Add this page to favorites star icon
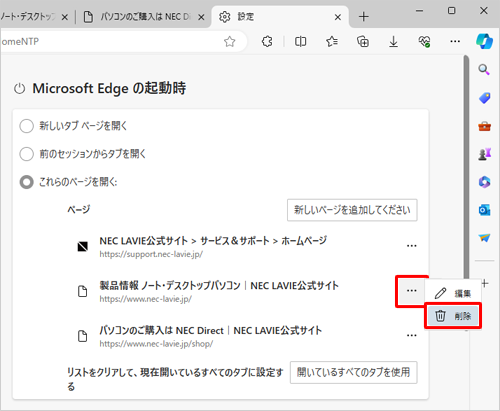This screenshot has height=411, width=500. tap(230, 42)
